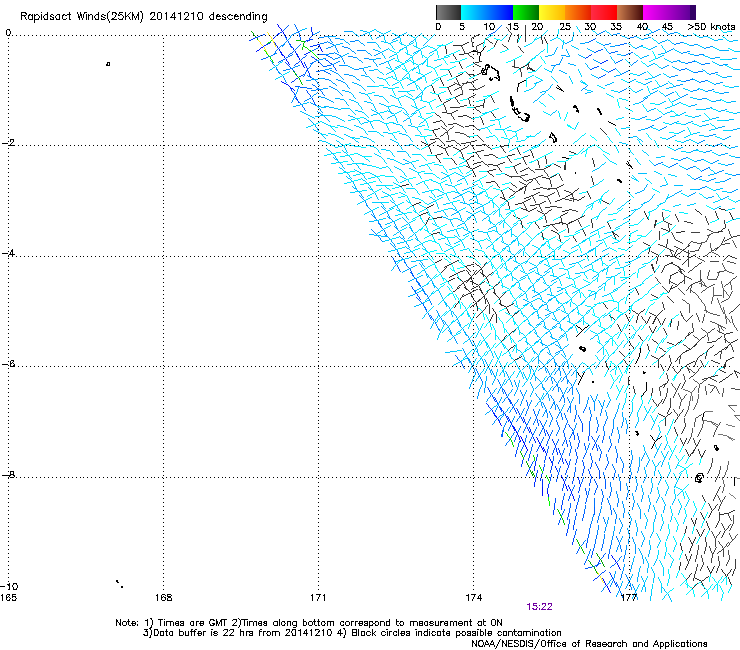Click the legend label '30'

(x=590, y=26)
